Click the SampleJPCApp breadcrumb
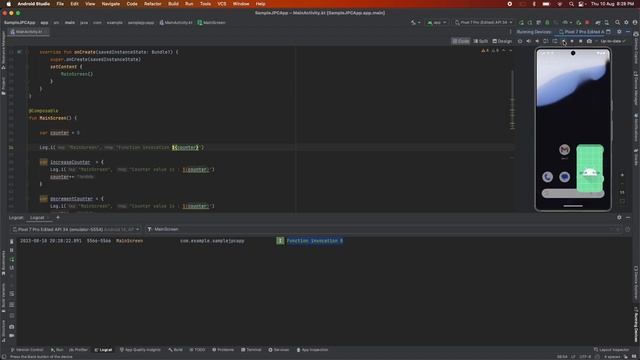Screen dimensions: 640x360 click(x=19, y=22)
